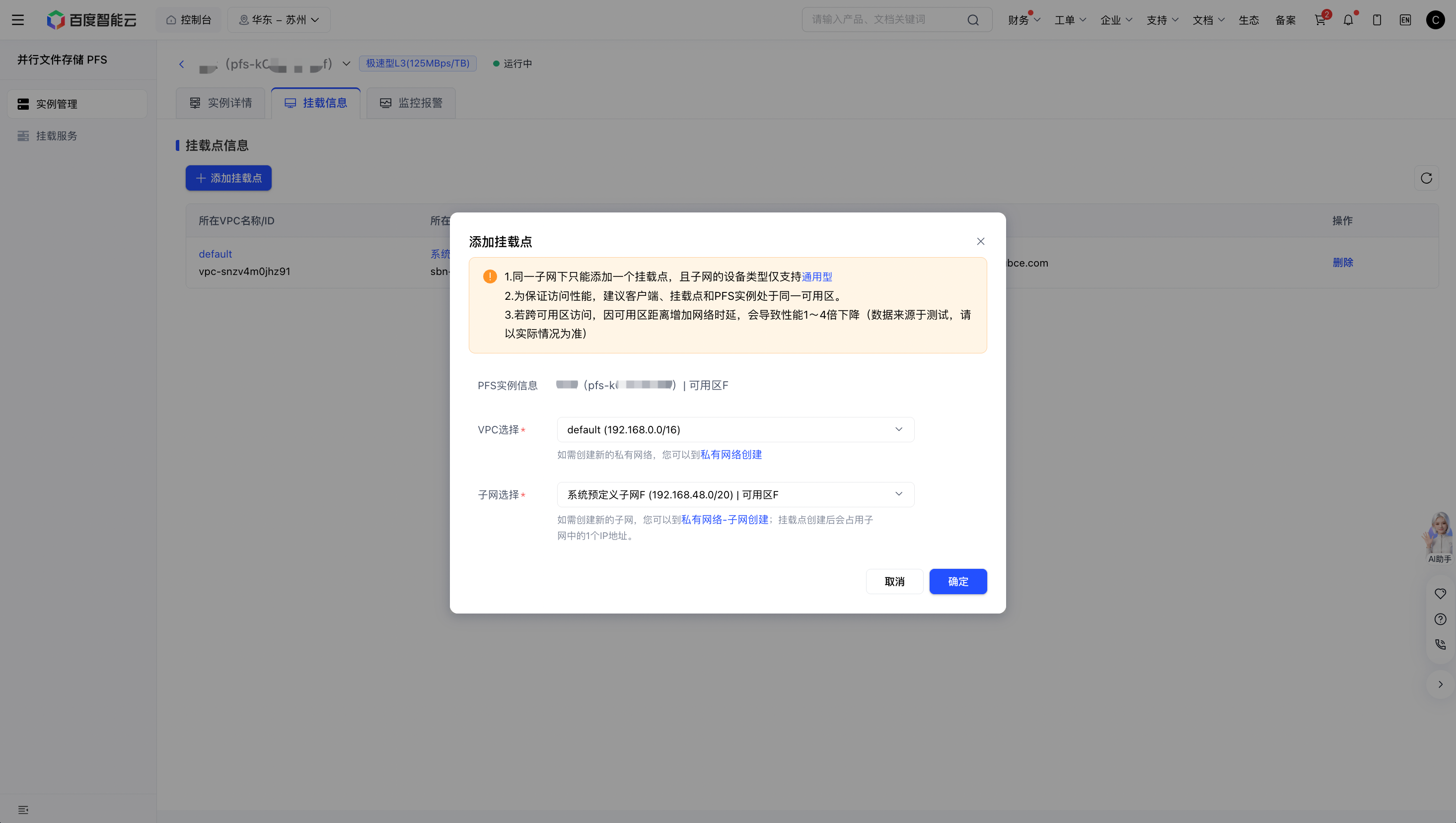Focus the product search input field
1456x823 pixels.
tap(888, 20)
